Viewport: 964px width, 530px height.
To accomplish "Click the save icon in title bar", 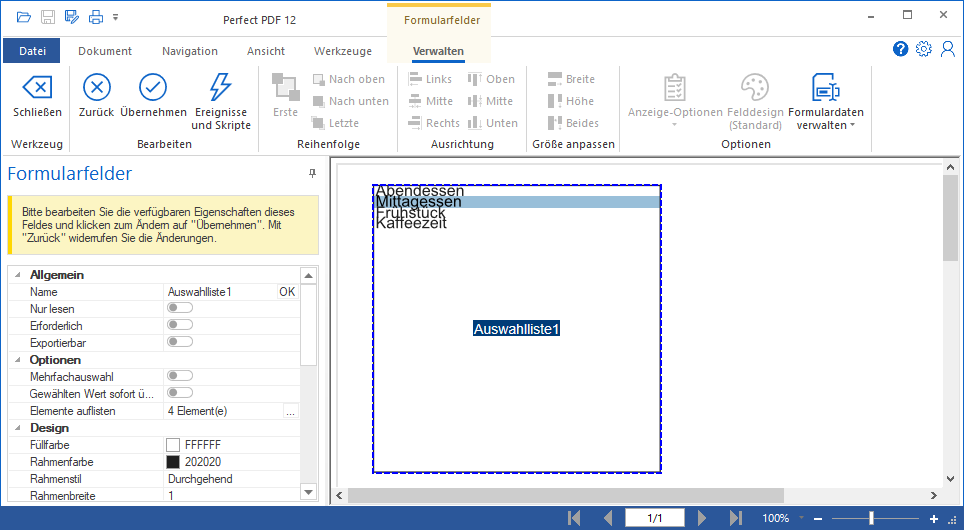I will (x=48, y=17).
